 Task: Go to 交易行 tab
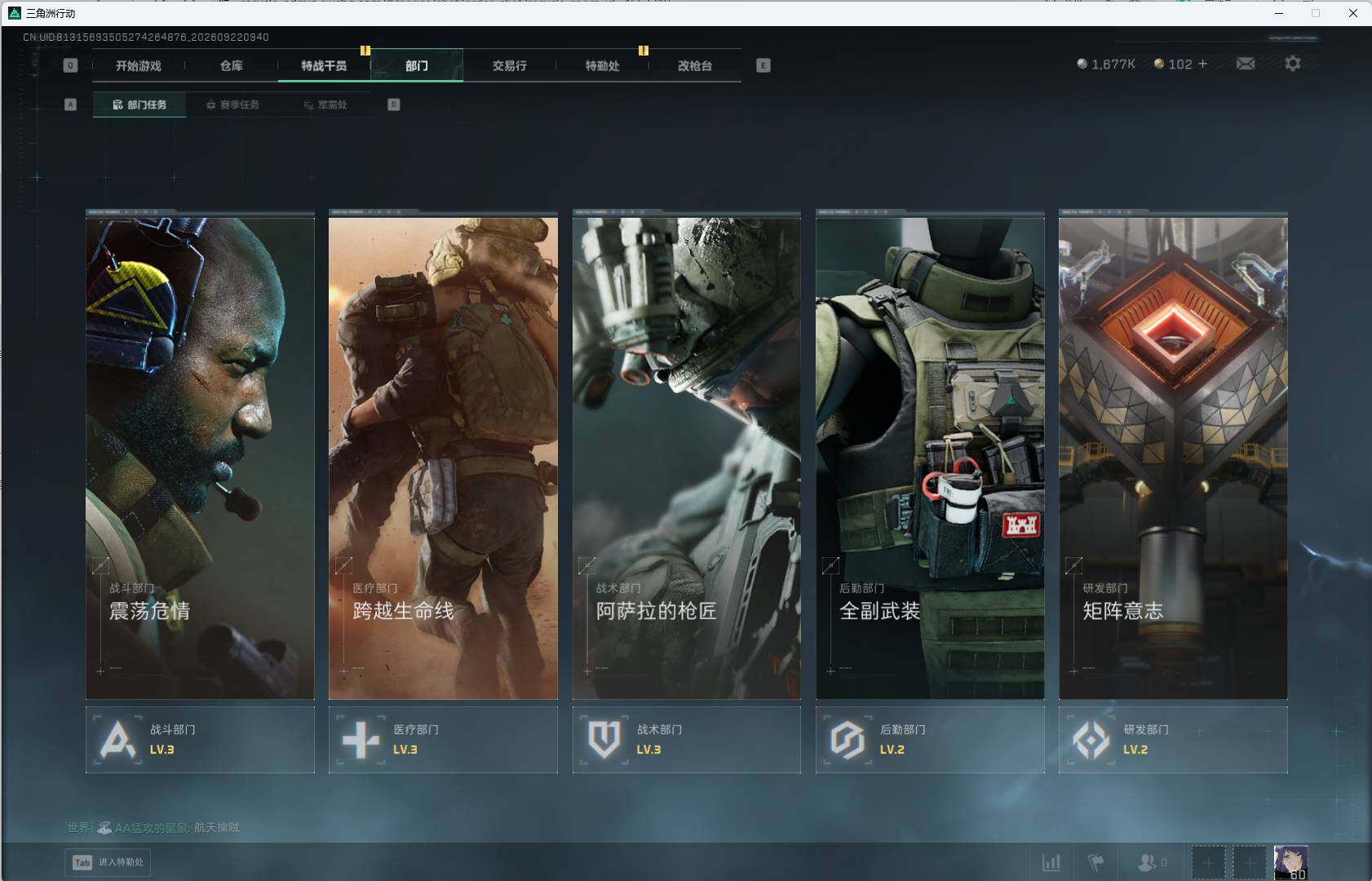point(510,65)
